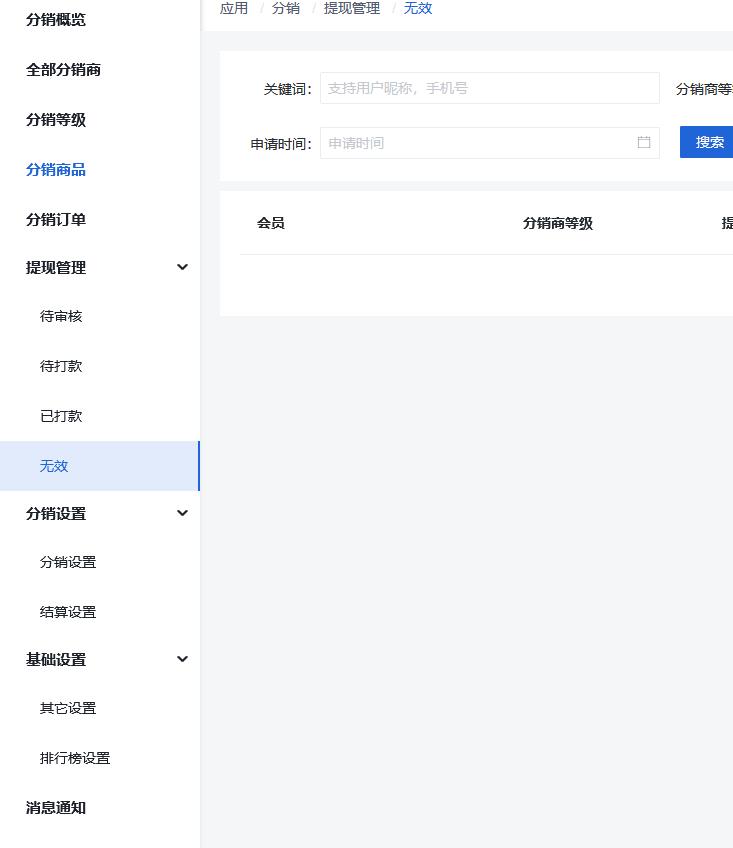The width and height of the screenshot is (733, 848).
Task: Collapse the 分销设置 group chevron
Action: 182,513
